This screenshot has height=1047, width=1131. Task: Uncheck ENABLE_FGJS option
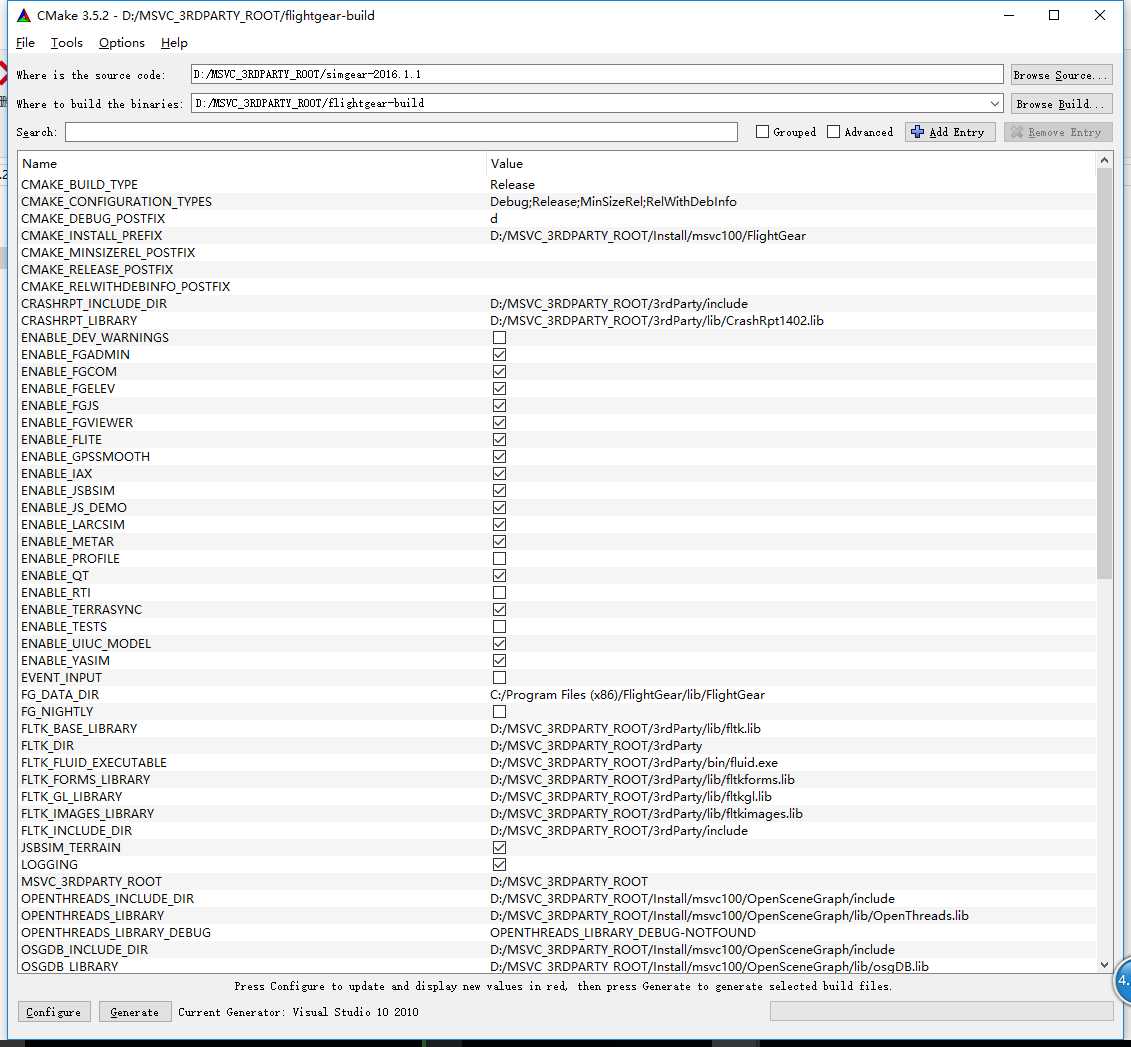[499, 405]
